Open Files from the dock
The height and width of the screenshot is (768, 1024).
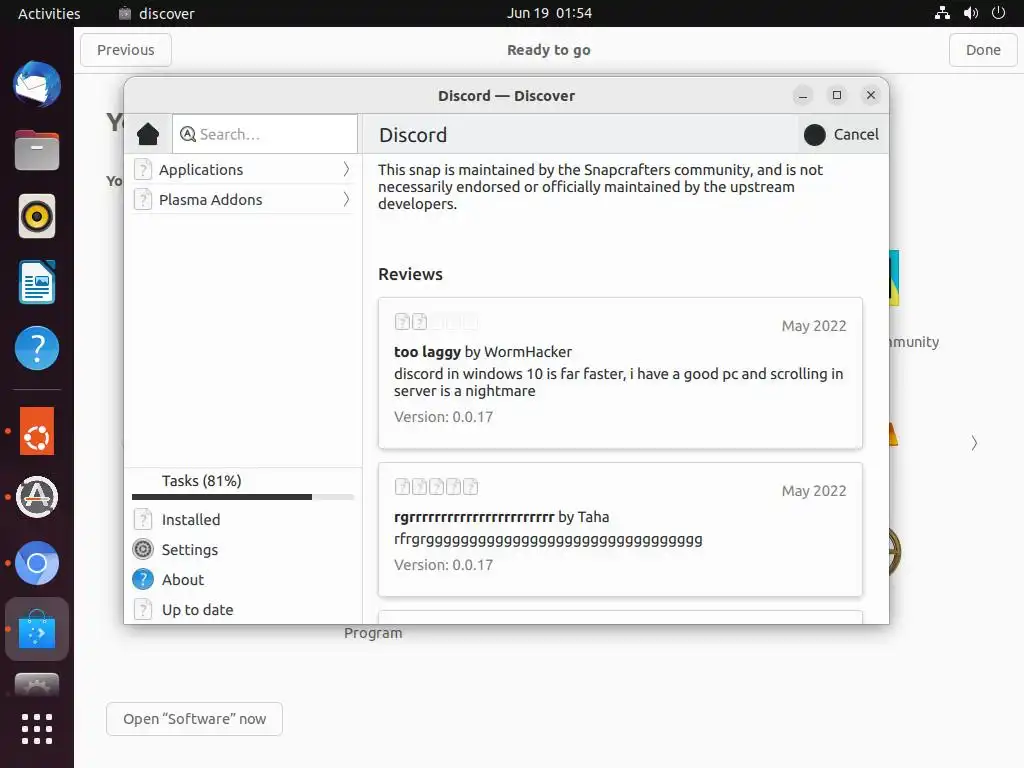[37, 150]
